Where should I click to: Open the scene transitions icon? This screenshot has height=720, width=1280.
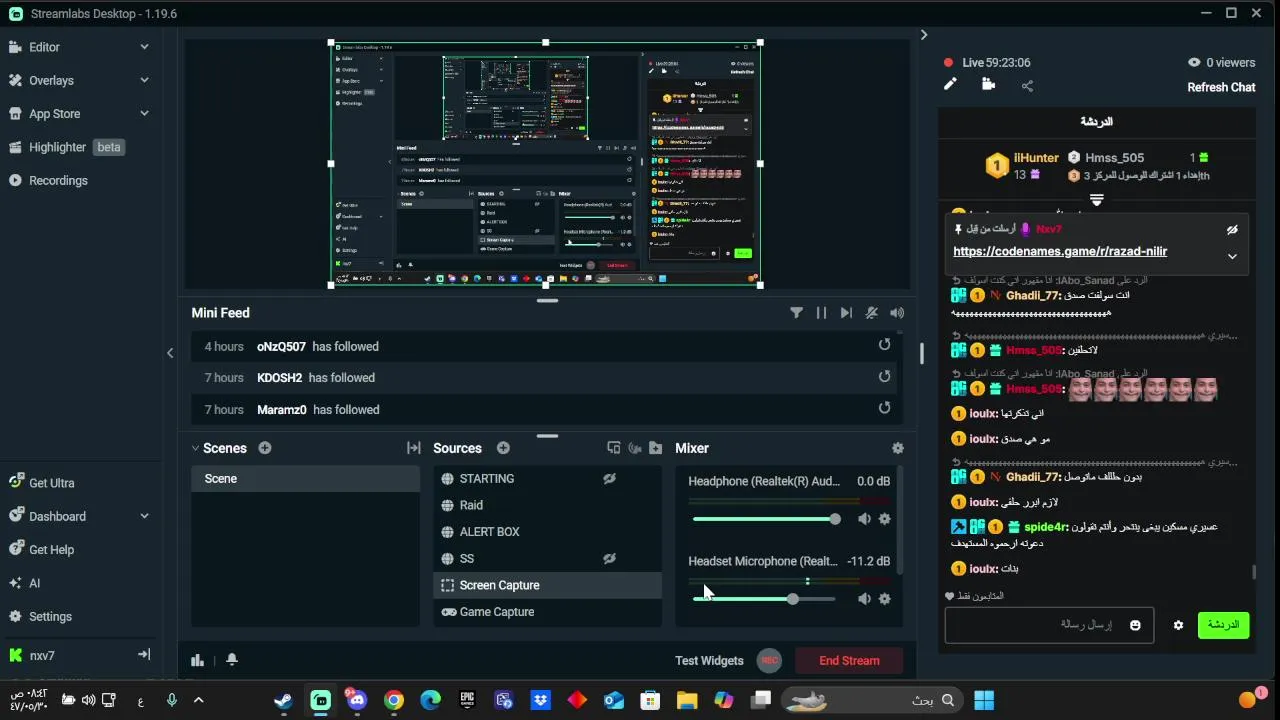[414, 448]
